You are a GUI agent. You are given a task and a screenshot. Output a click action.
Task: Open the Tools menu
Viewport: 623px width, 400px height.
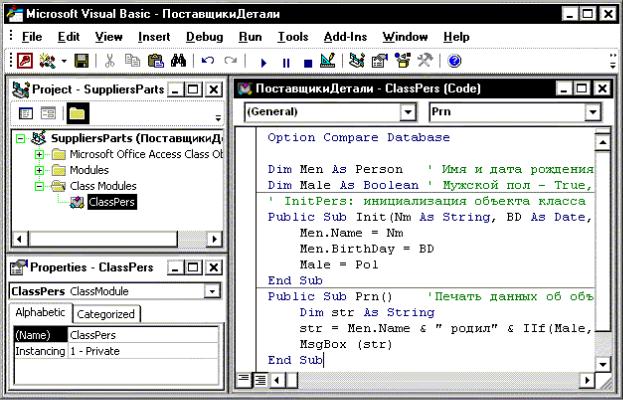(x=293, y=37)
